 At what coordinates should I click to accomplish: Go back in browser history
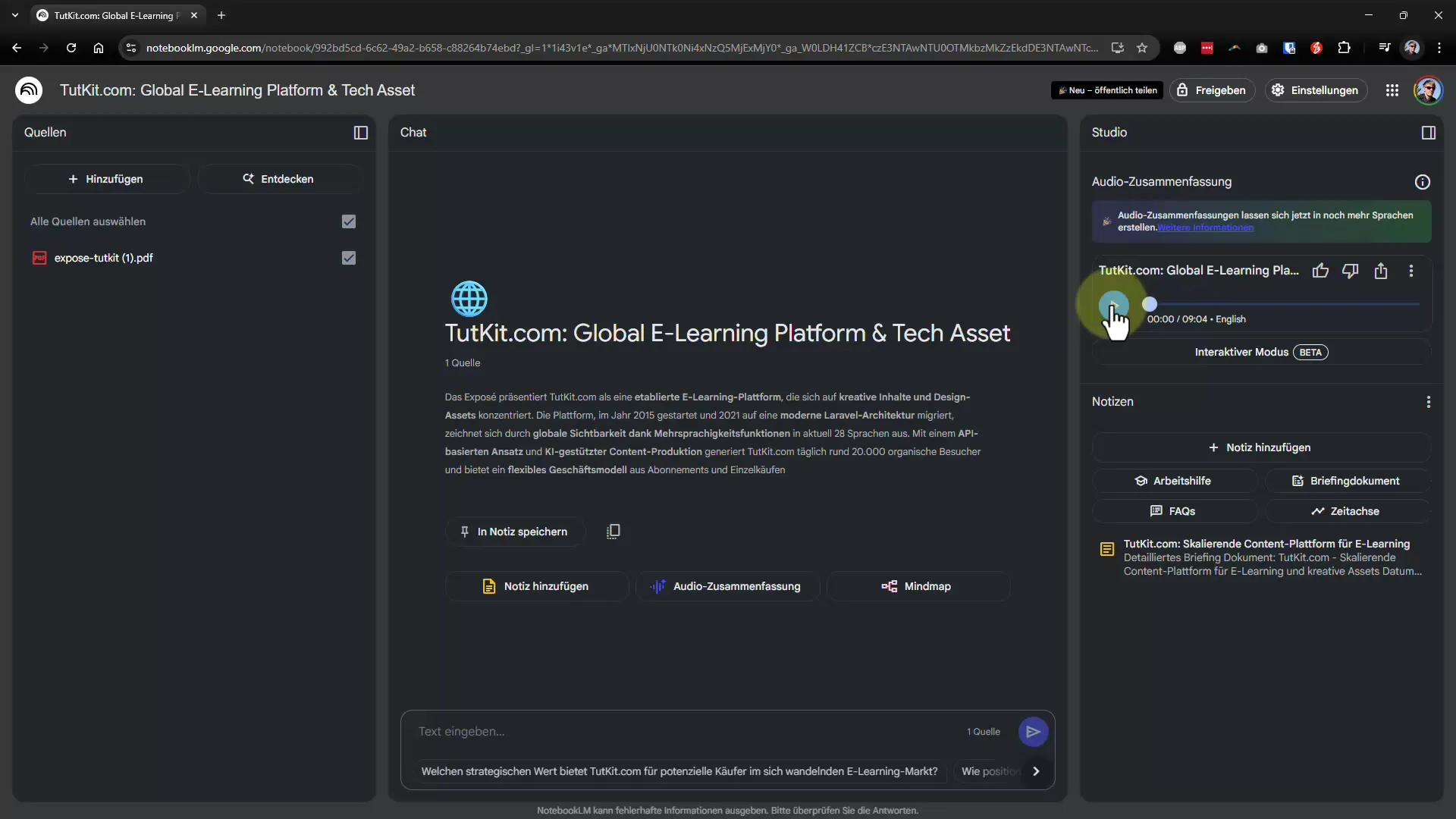tap(17, 48)
